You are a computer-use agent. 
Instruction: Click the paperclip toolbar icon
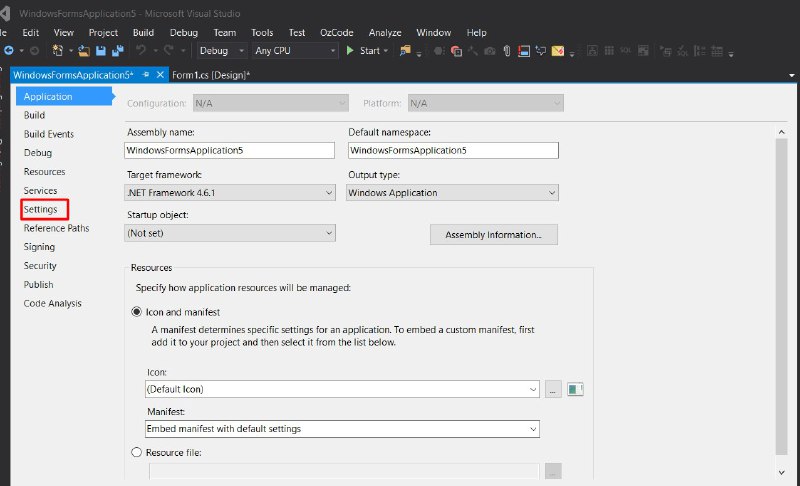click(507, 50)
